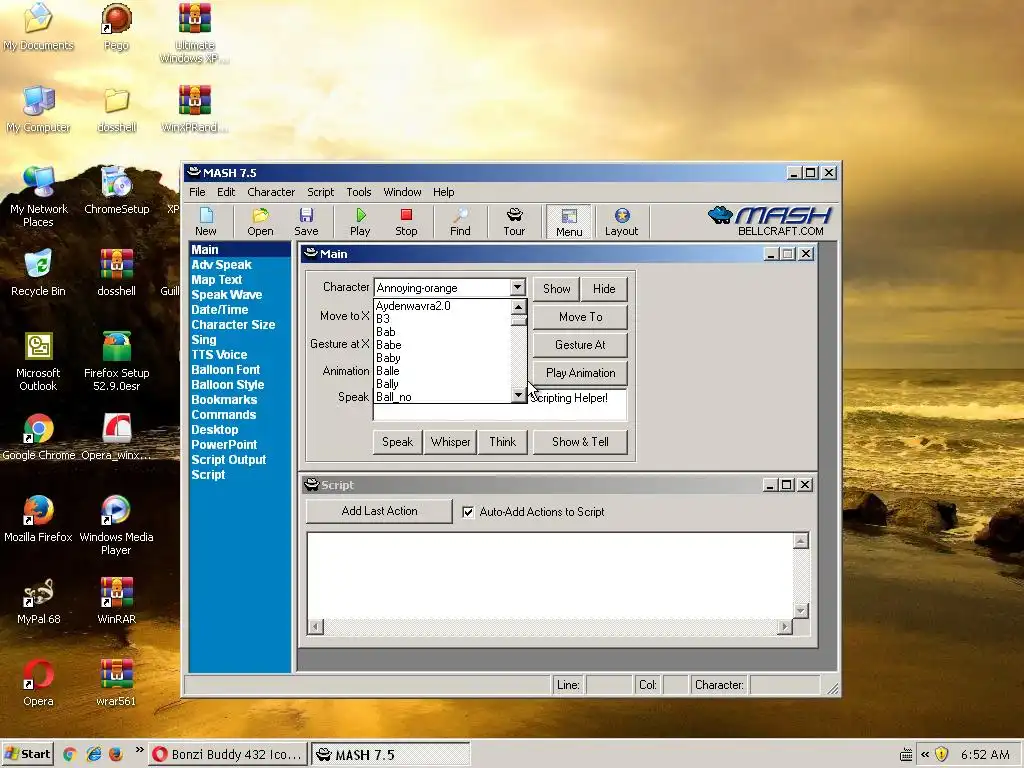Open the Character menu
This screenshot has height=768, width=1024.
tap(271, 192)
